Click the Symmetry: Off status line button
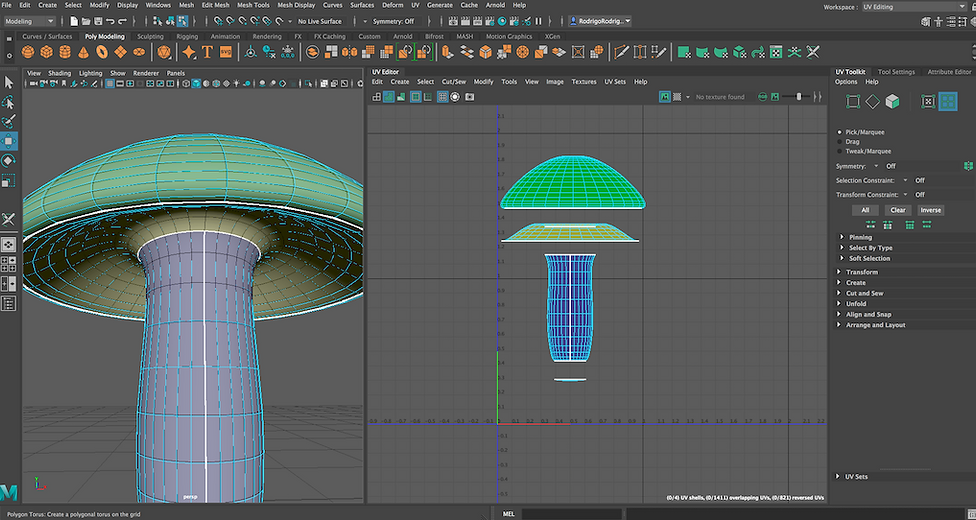 point(393,21)
